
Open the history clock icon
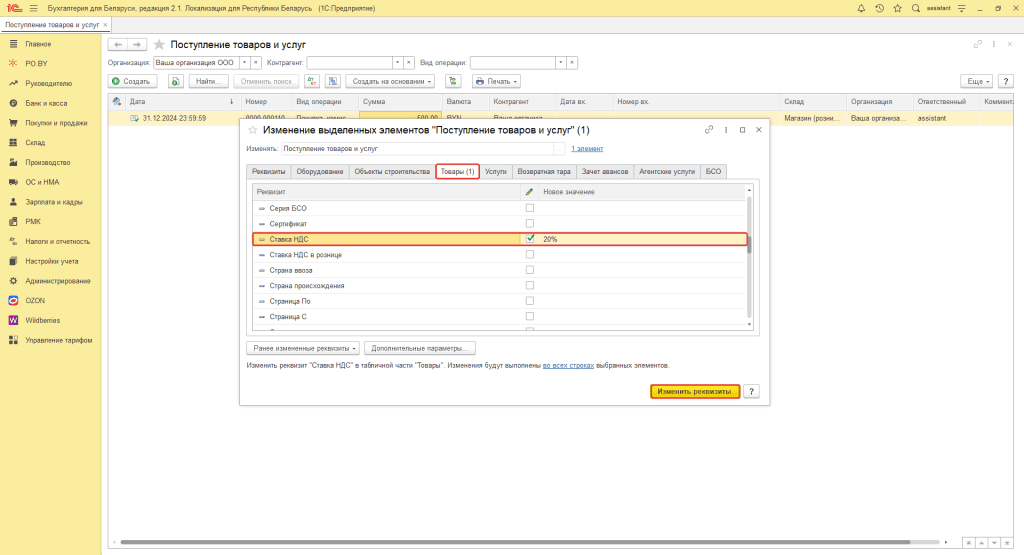pos(879,8)
